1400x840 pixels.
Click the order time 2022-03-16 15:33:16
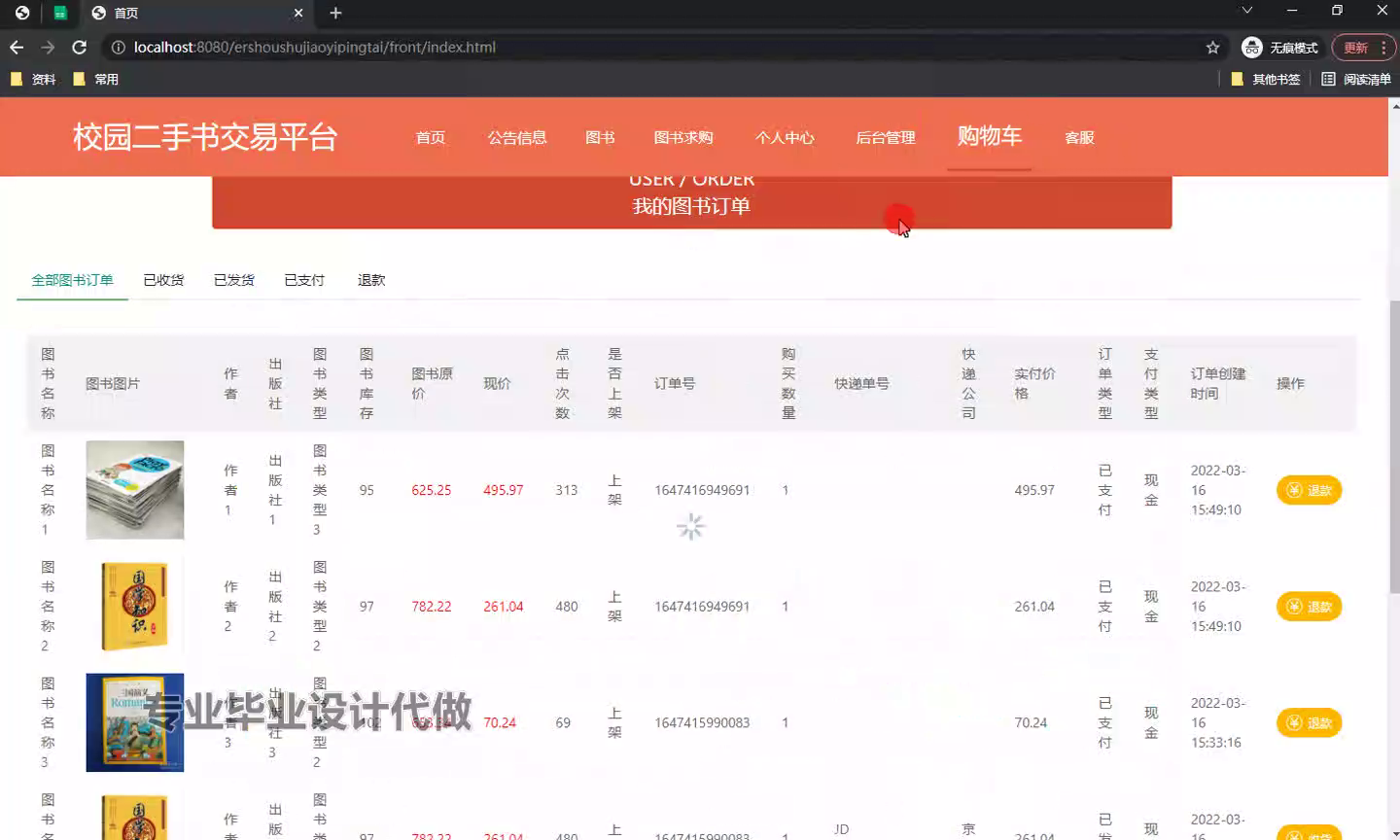tap(1217, 722)
